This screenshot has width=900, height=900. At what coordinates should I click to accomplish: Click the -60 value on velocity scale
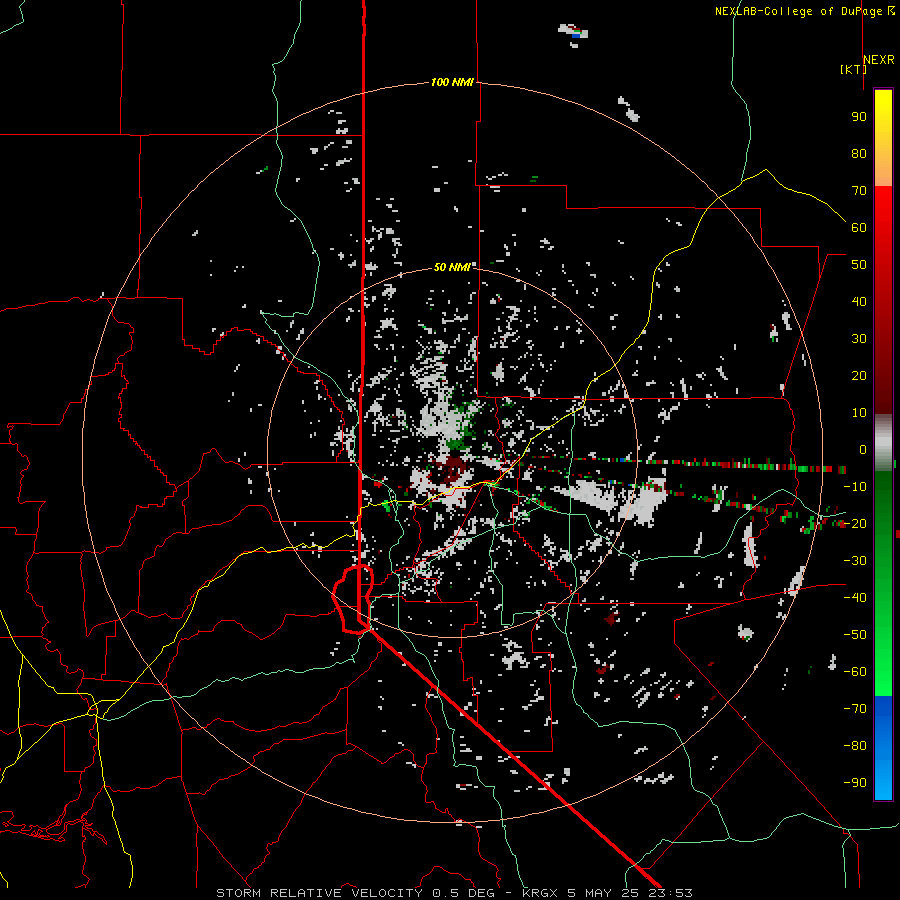pyautogui.click(x=855, y=672)
